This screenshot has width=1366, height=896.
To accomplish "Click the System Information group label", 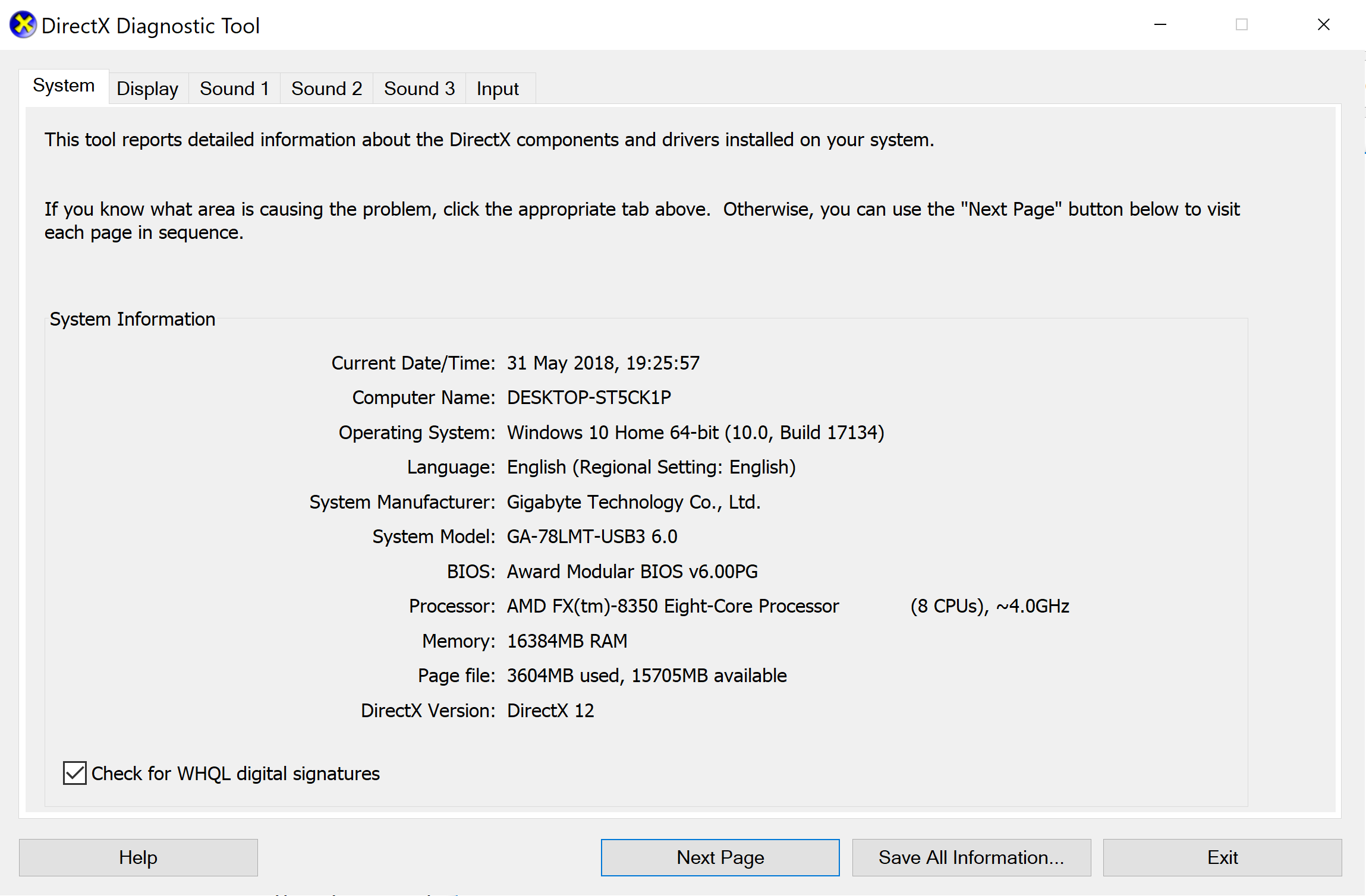I will pos(132,319).
